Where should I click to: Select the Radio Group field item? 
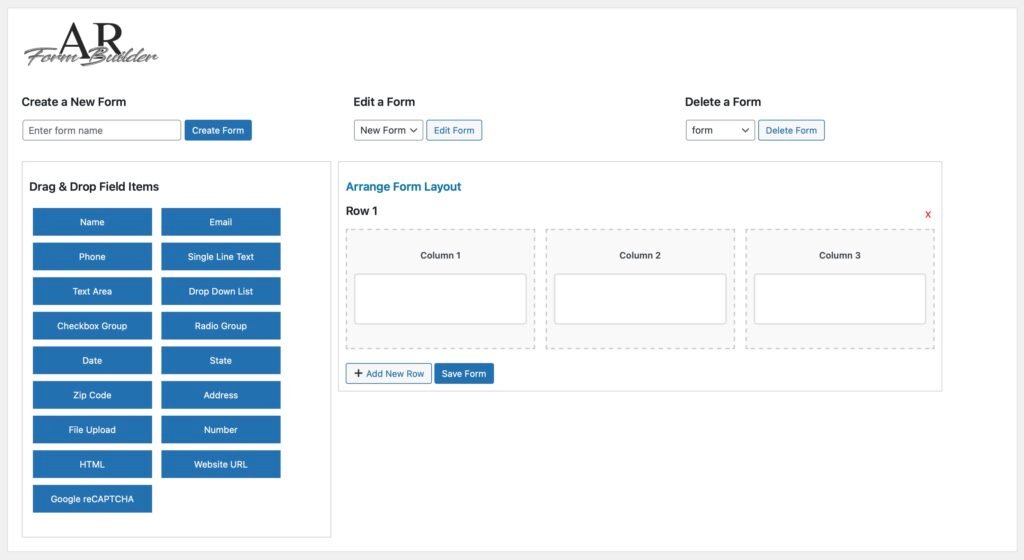(x=221, y=326)
